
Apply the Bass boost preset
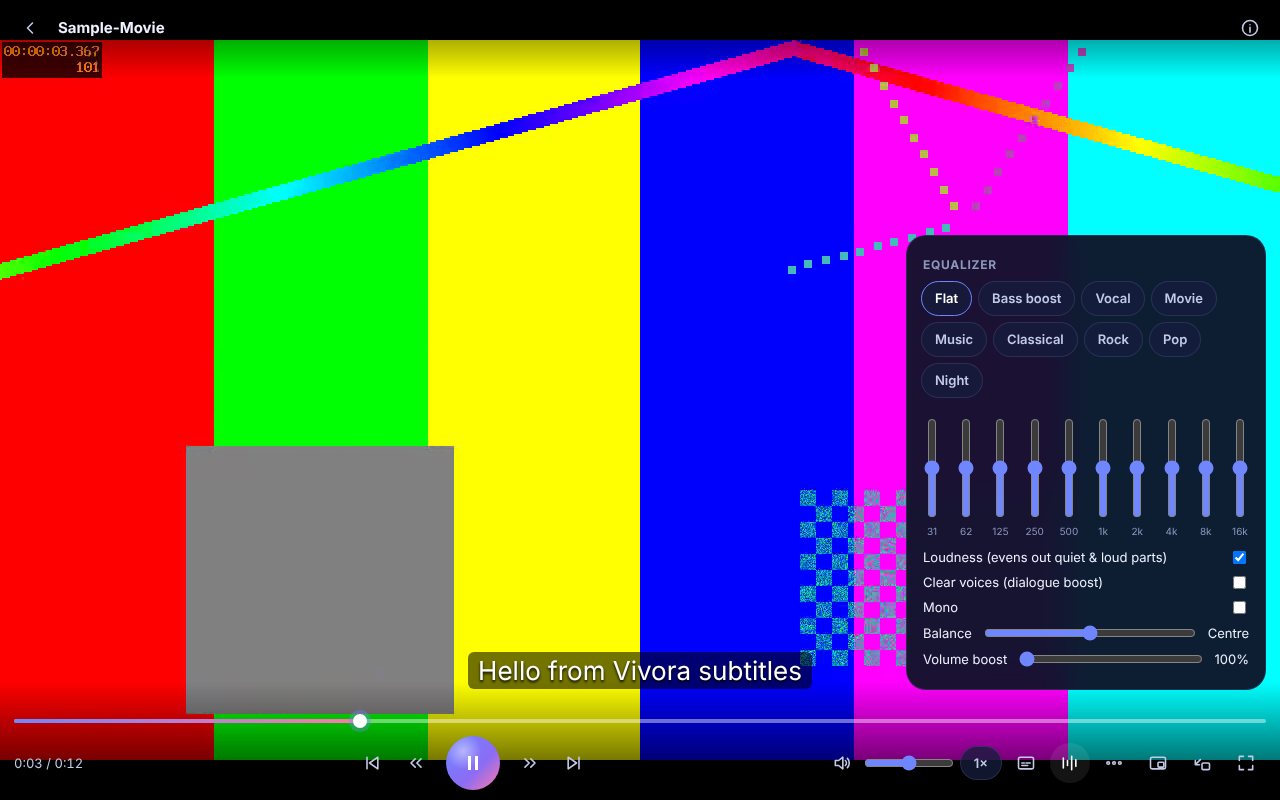click(x=1026, y=298)
